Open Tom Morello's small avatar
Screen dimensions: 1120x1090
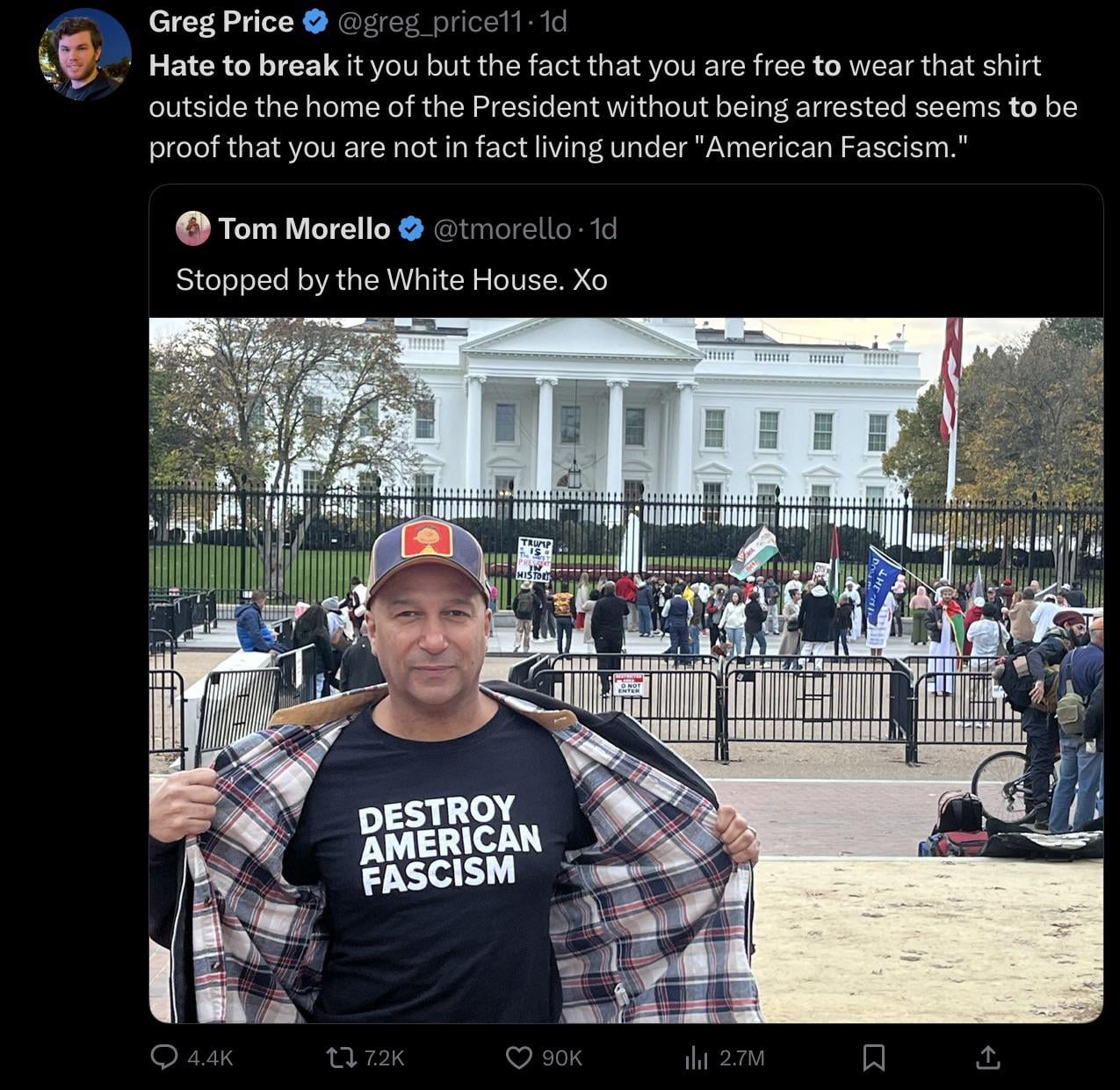point(193,229)
